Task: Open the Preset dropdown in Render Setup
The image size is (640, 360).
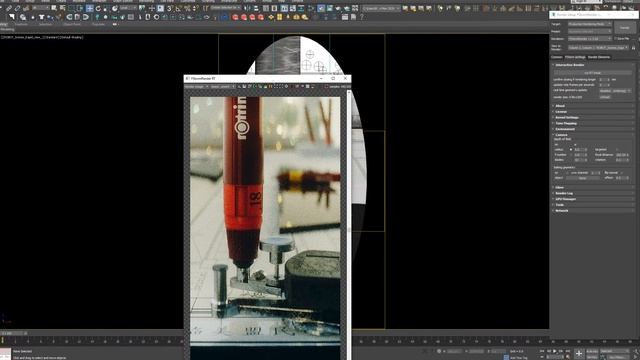Action: pyautogui.click(x=590, y=31)
